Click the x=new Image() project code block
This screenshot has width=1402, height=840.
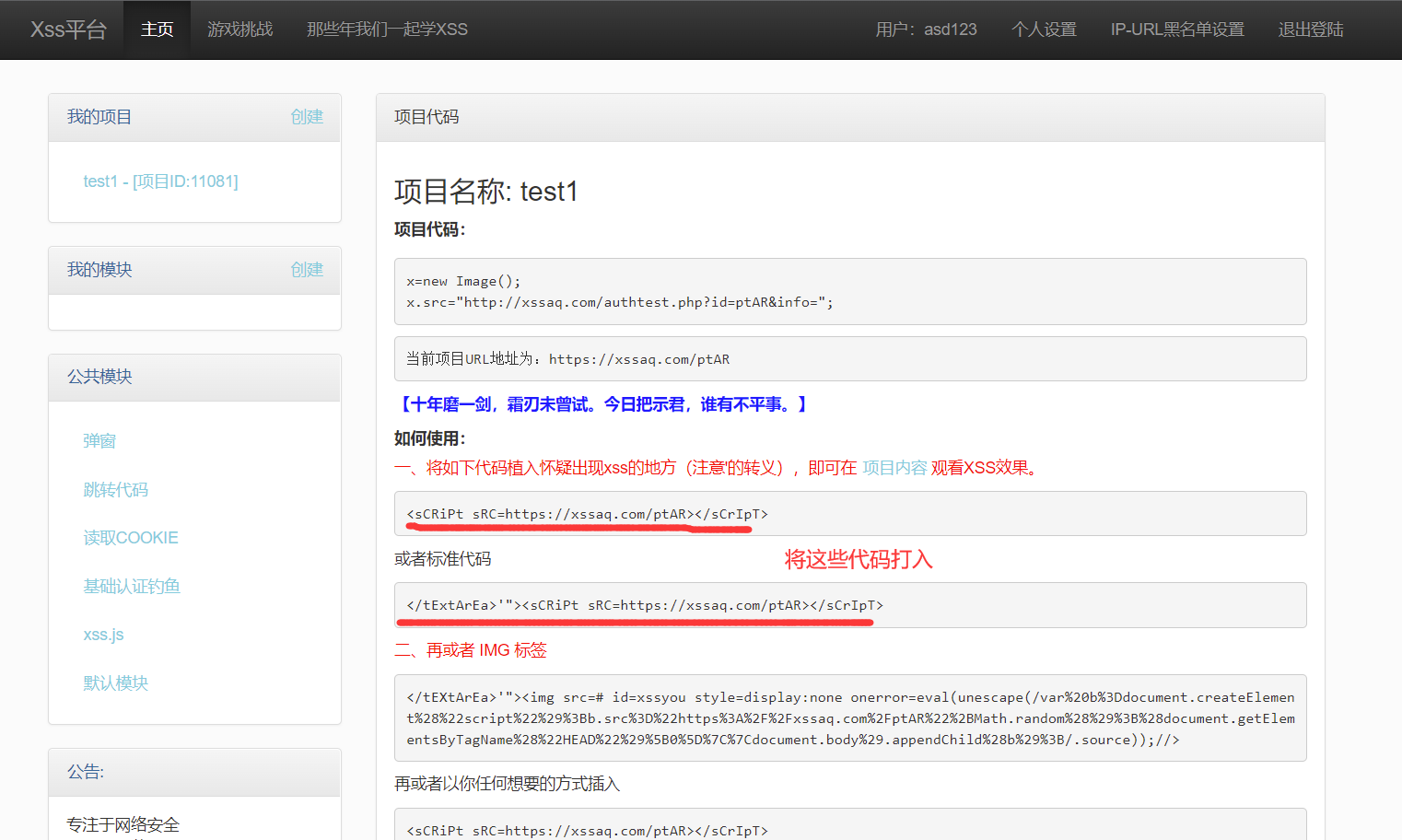click(x=850, y=291)
